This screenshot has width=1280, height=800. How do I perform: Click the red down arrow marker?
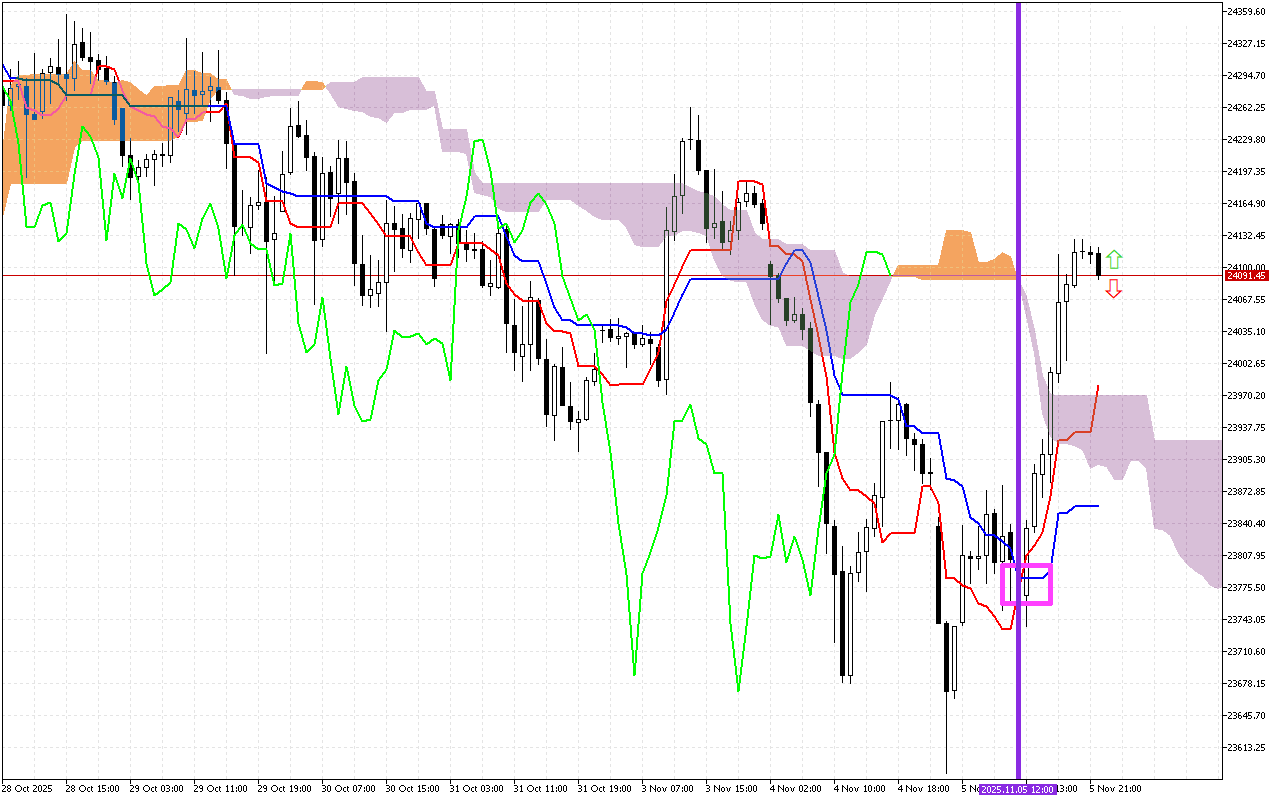pyautogui.click(x=1113, y=289)
